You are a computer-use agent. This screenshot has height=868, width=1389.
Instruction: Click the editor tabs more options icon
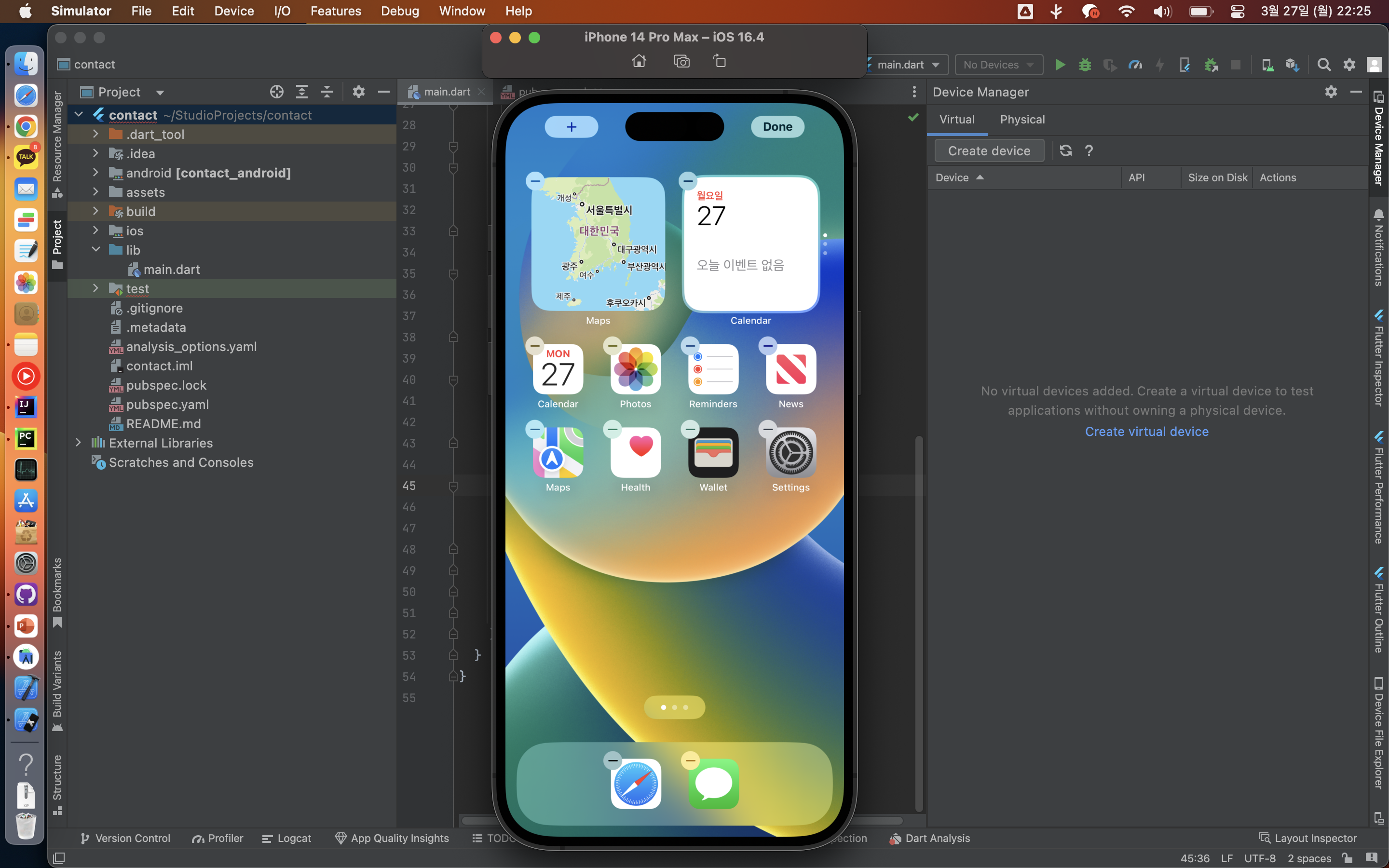(914, 92)
